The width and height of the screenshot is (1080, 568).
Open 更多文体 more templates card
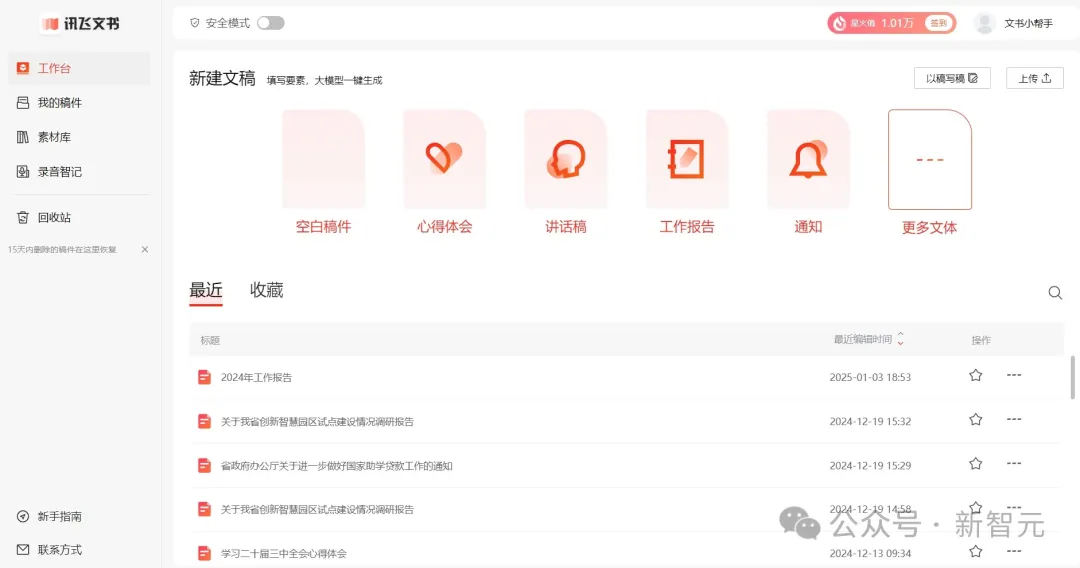tap(930, 160)
